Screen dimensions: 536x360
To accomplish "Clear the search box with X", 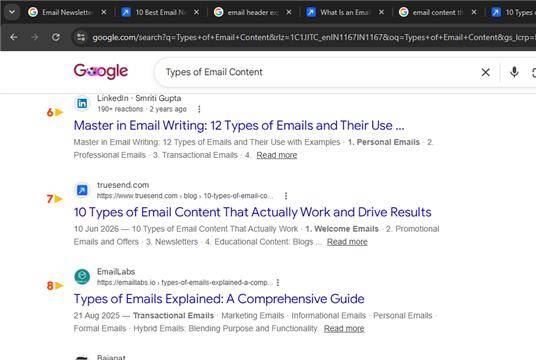I will click(x=485, y=72).
